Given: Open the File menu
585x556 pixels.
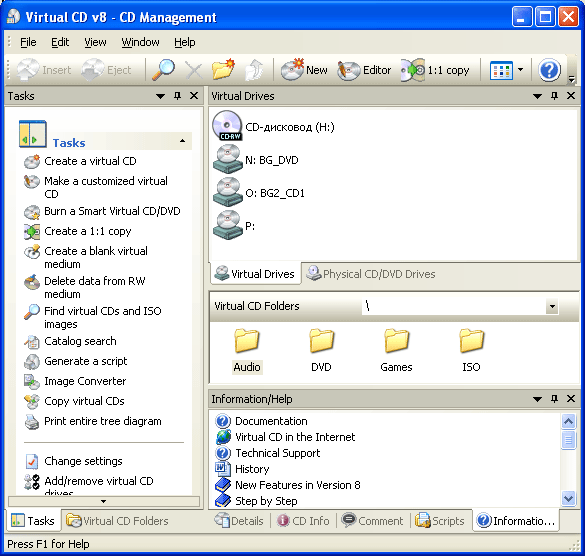Looking at the screenshot, I should point(28,42).
